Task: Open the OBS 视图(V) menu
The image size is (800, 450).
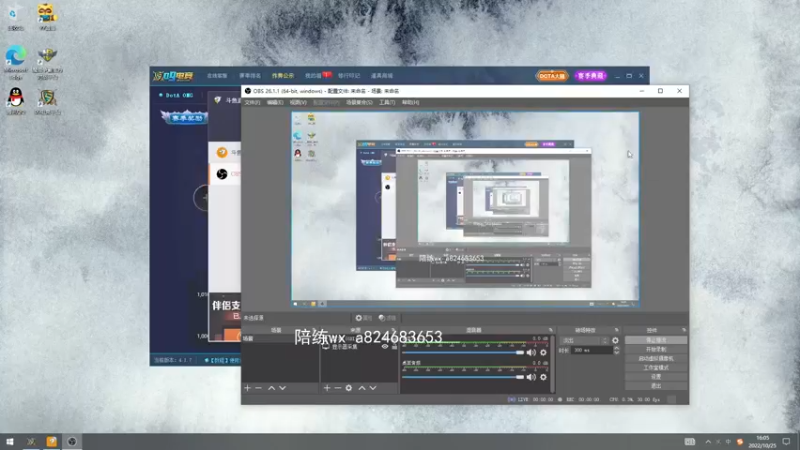Action: click(298, 103)
